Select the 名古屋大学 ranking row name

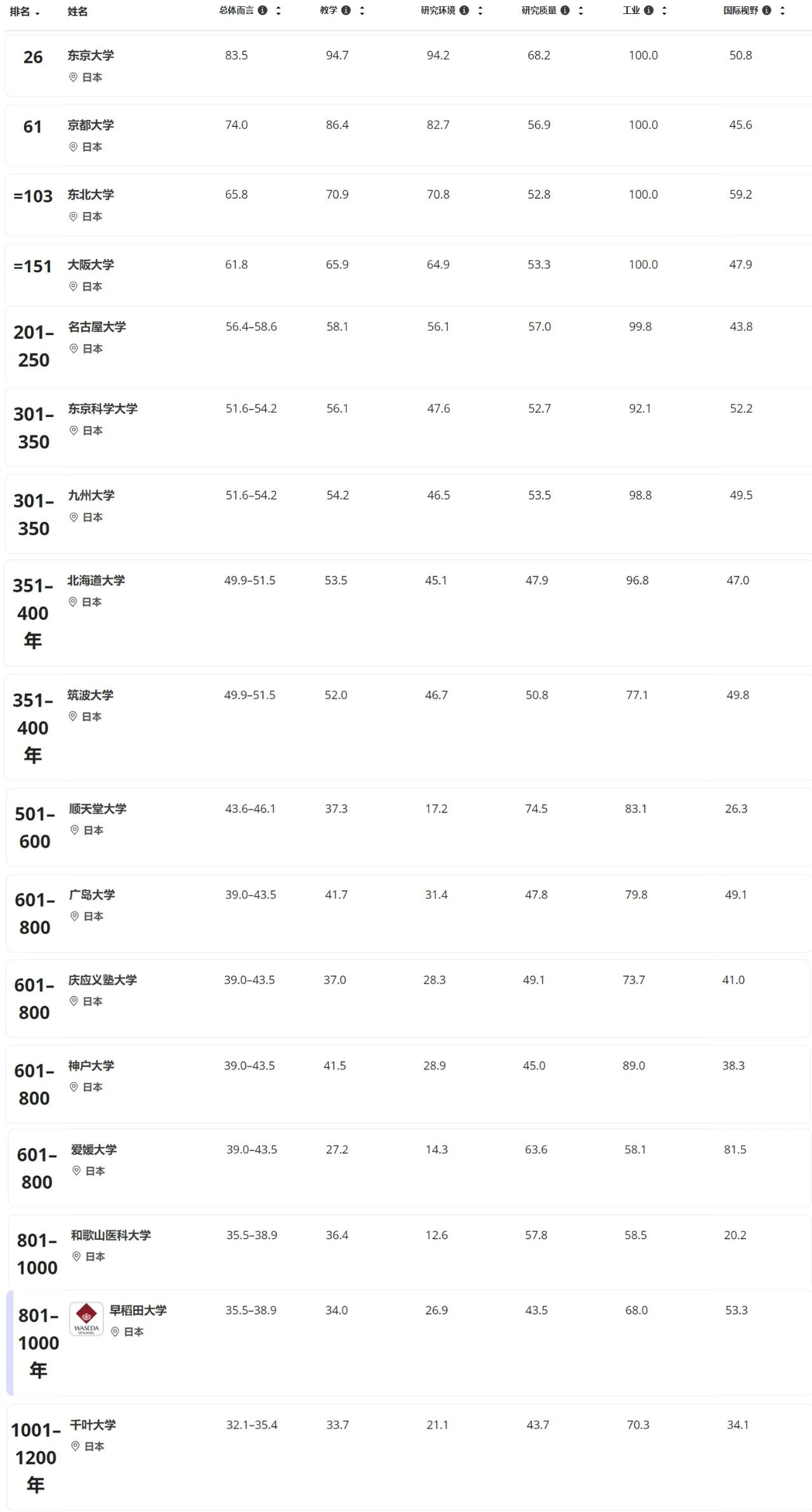pos(97,327)
